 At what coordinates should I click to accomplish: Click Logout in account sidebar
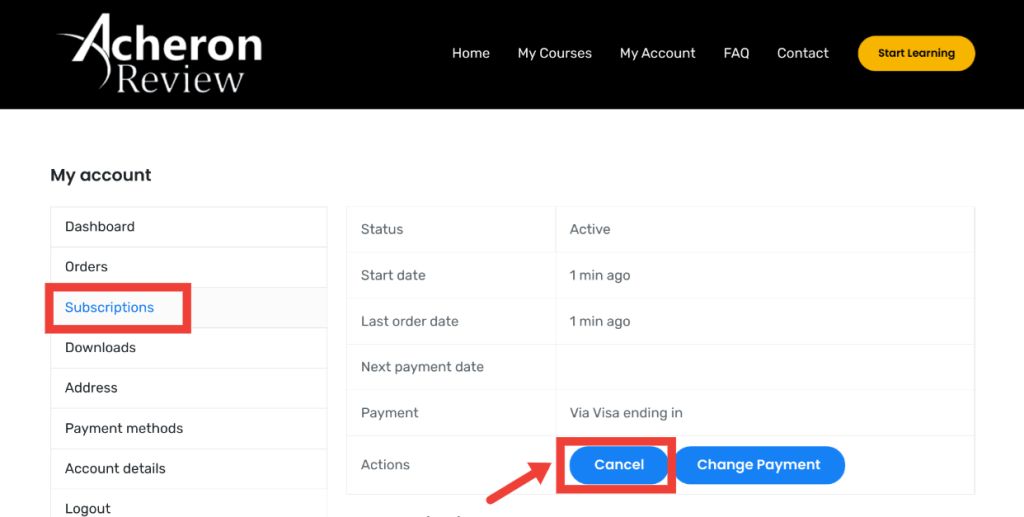point(88,507)
